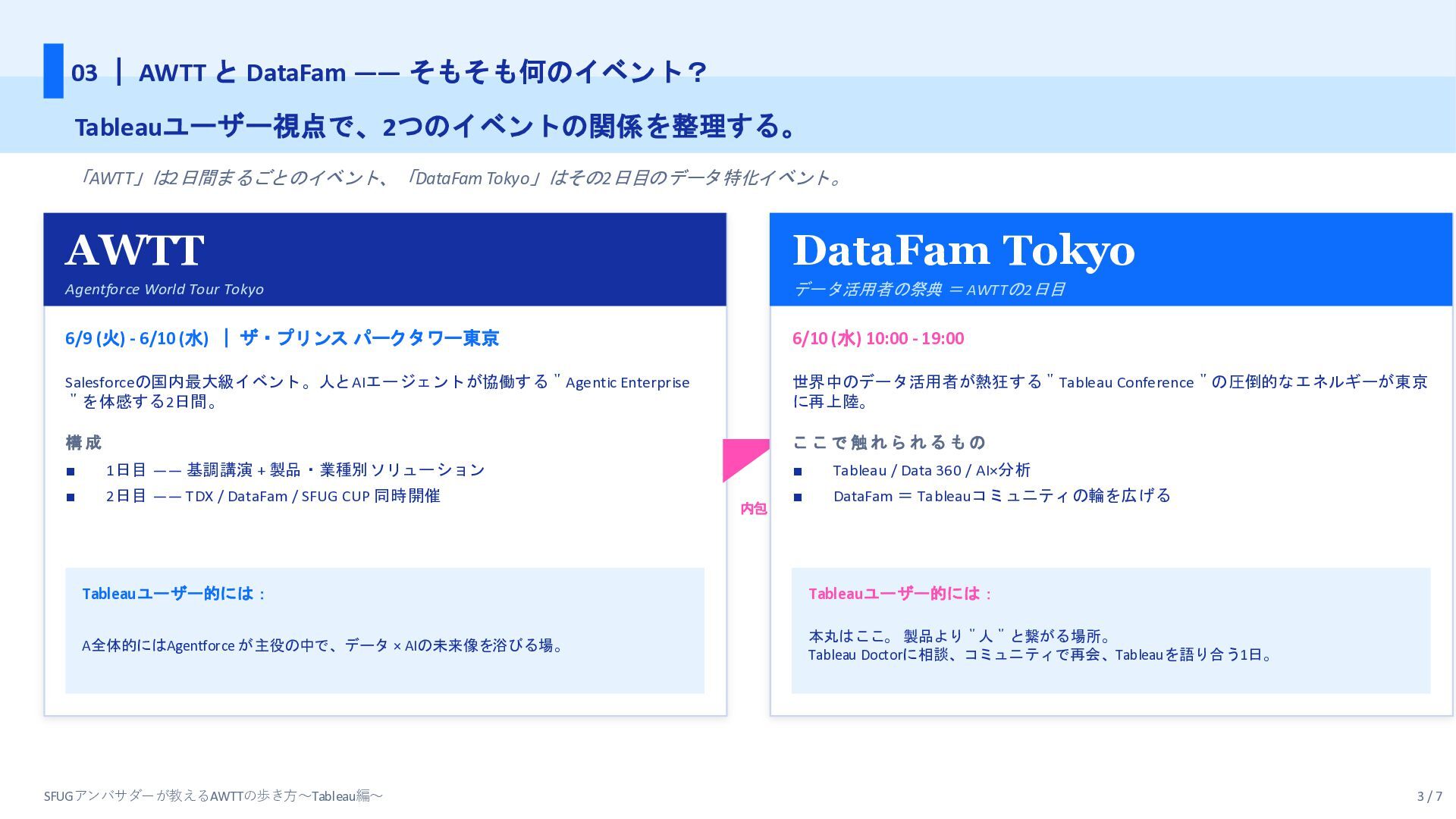
Task: Click the bullet before Tableau / Data 360
Action: click(798, 472)
